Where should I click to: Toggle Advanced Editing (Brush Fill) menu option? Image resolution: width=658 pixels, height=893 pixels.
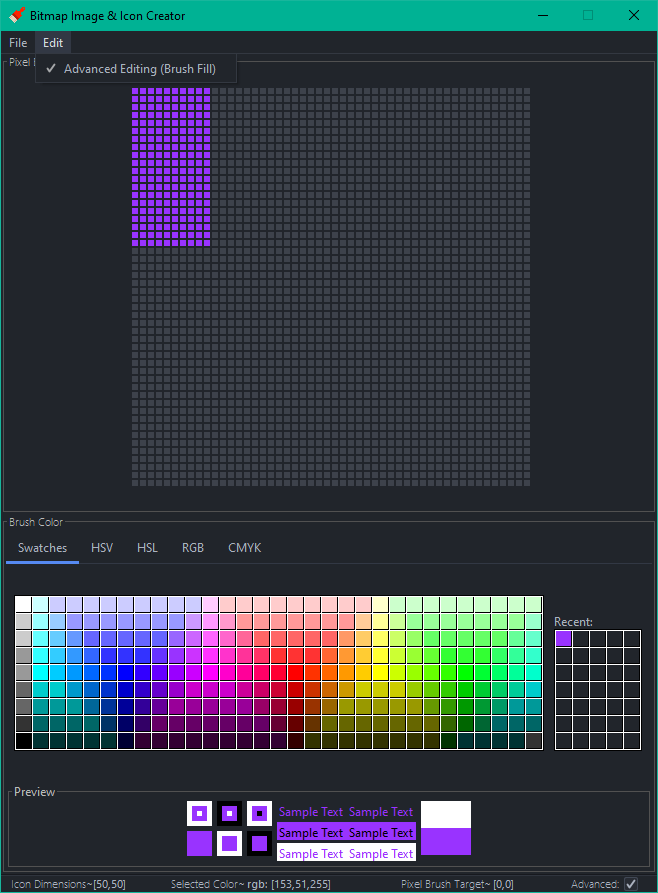coord(137,69)
